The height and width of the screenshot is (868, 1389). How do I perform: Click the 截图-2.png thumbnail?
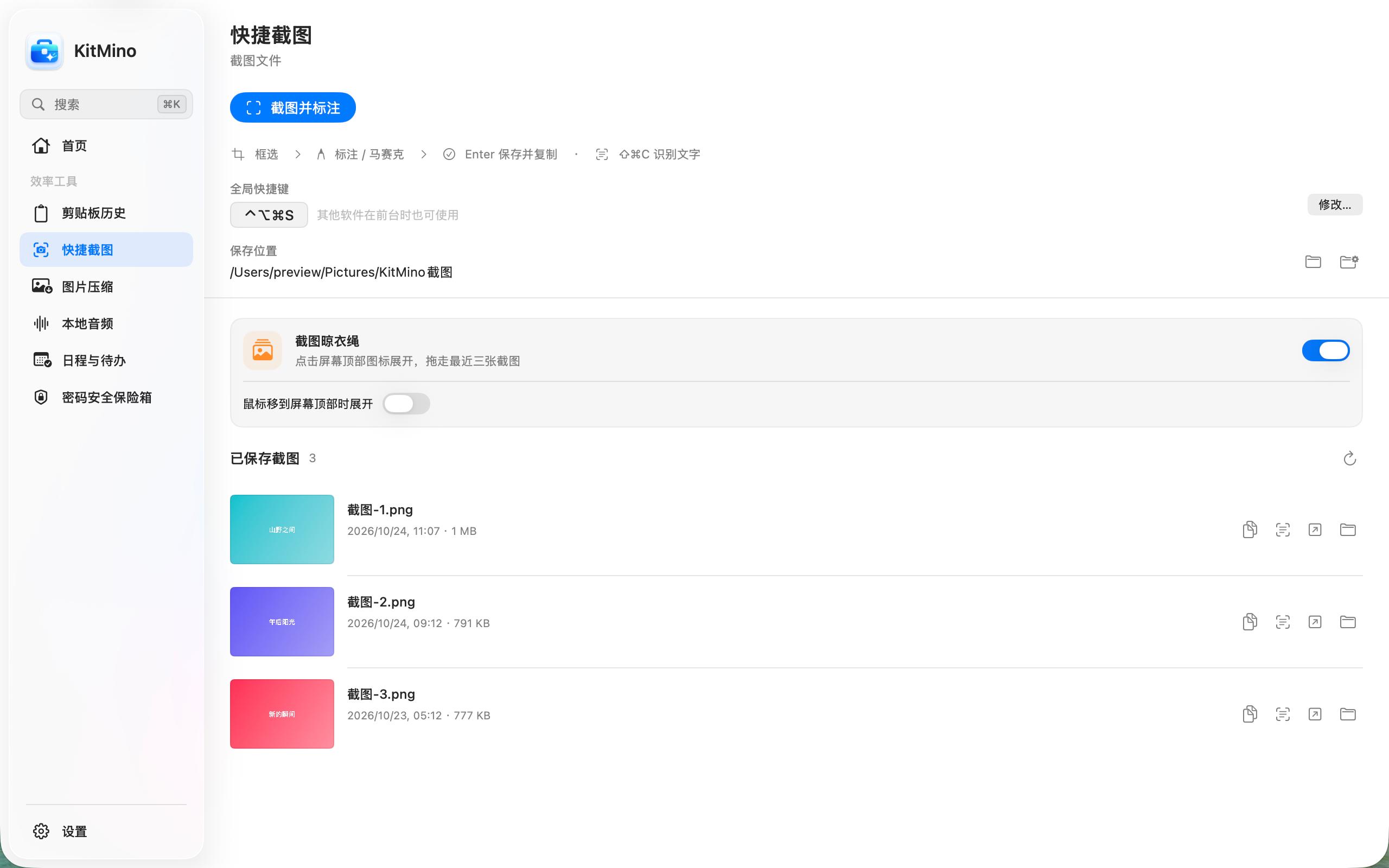pyautogui.click(x=282, y=622)
